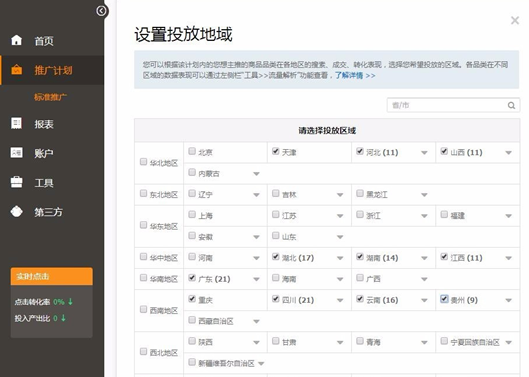Expand the 广东 (21) dropdown arrow
This screenshot has height=377, width=529.
(x=256, y=279)
